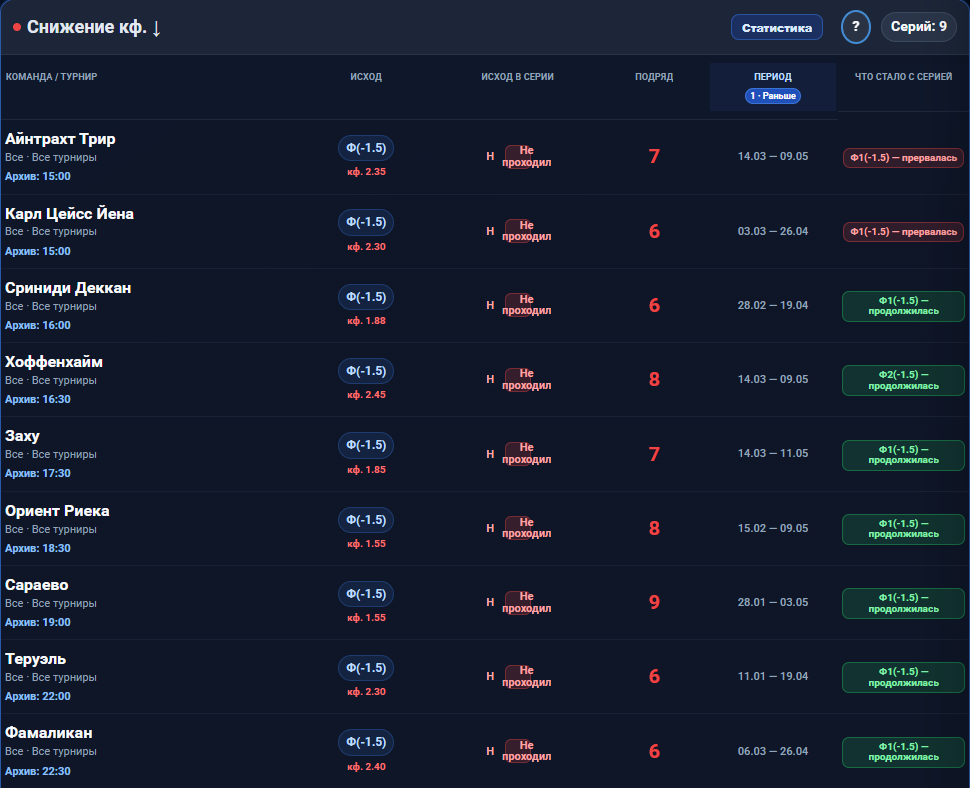Click the 'Не проходил' tag in Теруэль row

pos(526,676)
